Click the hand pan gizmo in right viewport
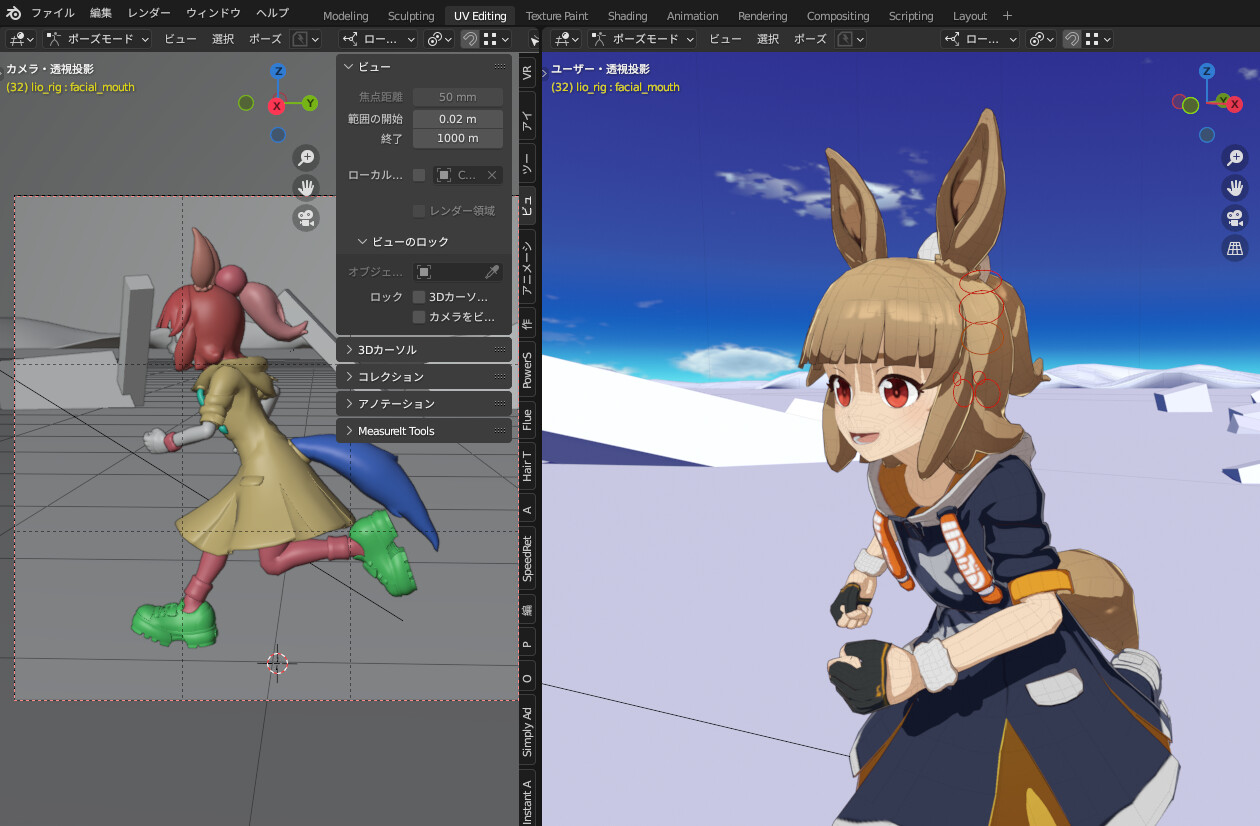The height and width of the screenshot is (826, 1260). click(1235, 187)
